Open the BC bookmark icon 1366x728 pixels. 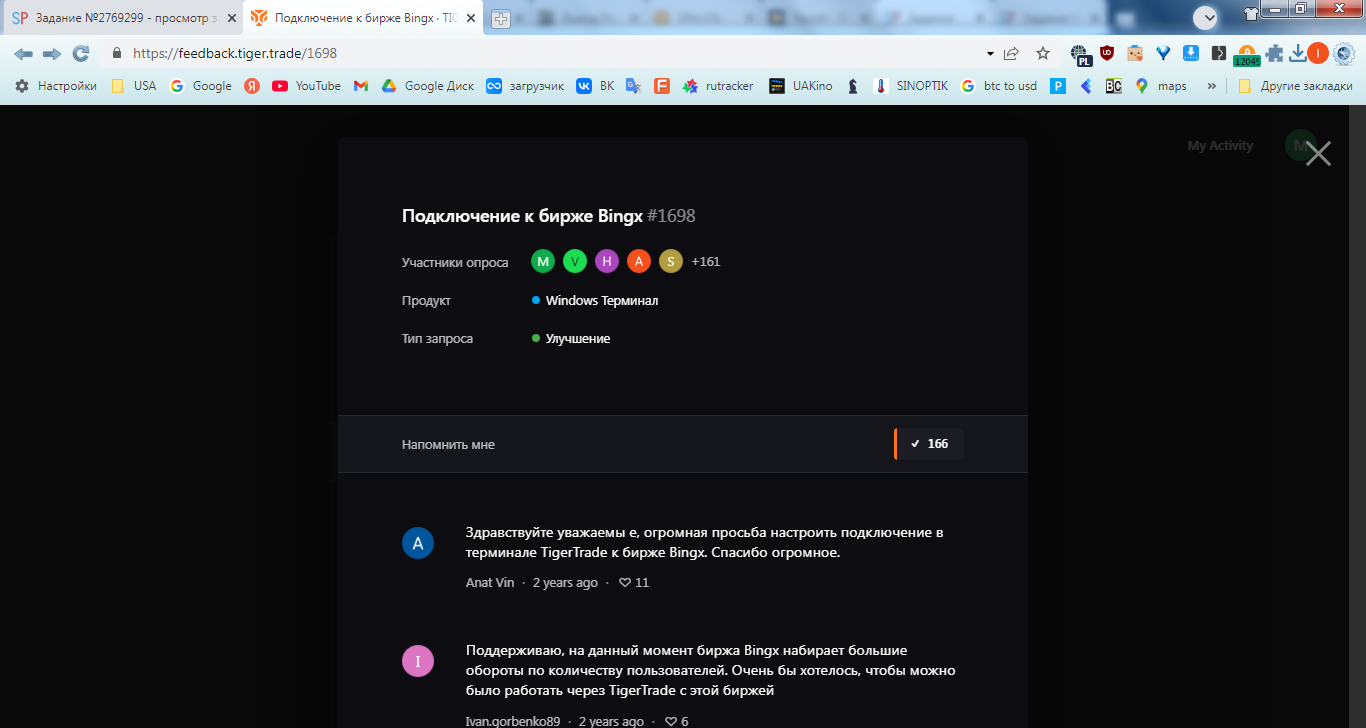(1114, 86)
